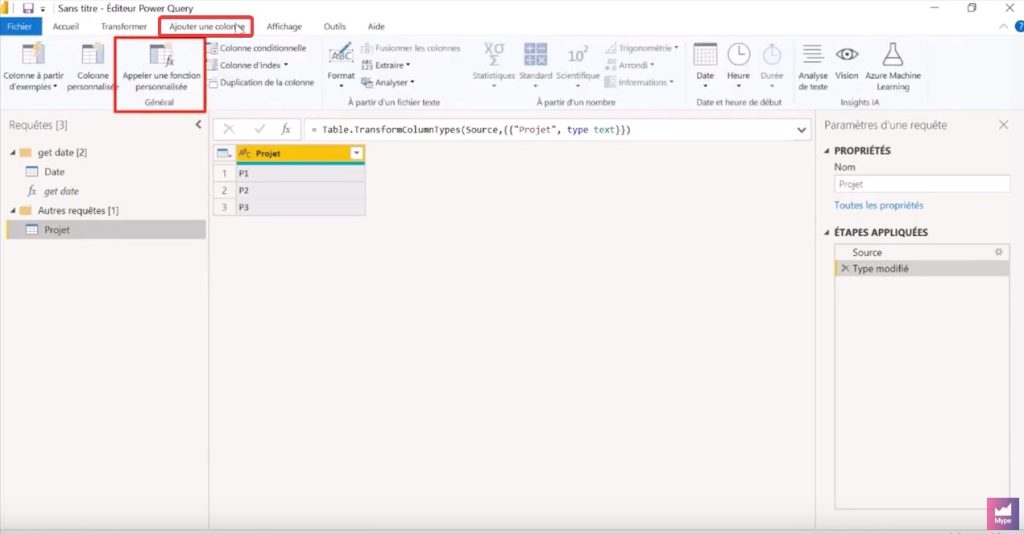Select row number 2
Viewport: 1024px width, 534px height.
[224, 190]
